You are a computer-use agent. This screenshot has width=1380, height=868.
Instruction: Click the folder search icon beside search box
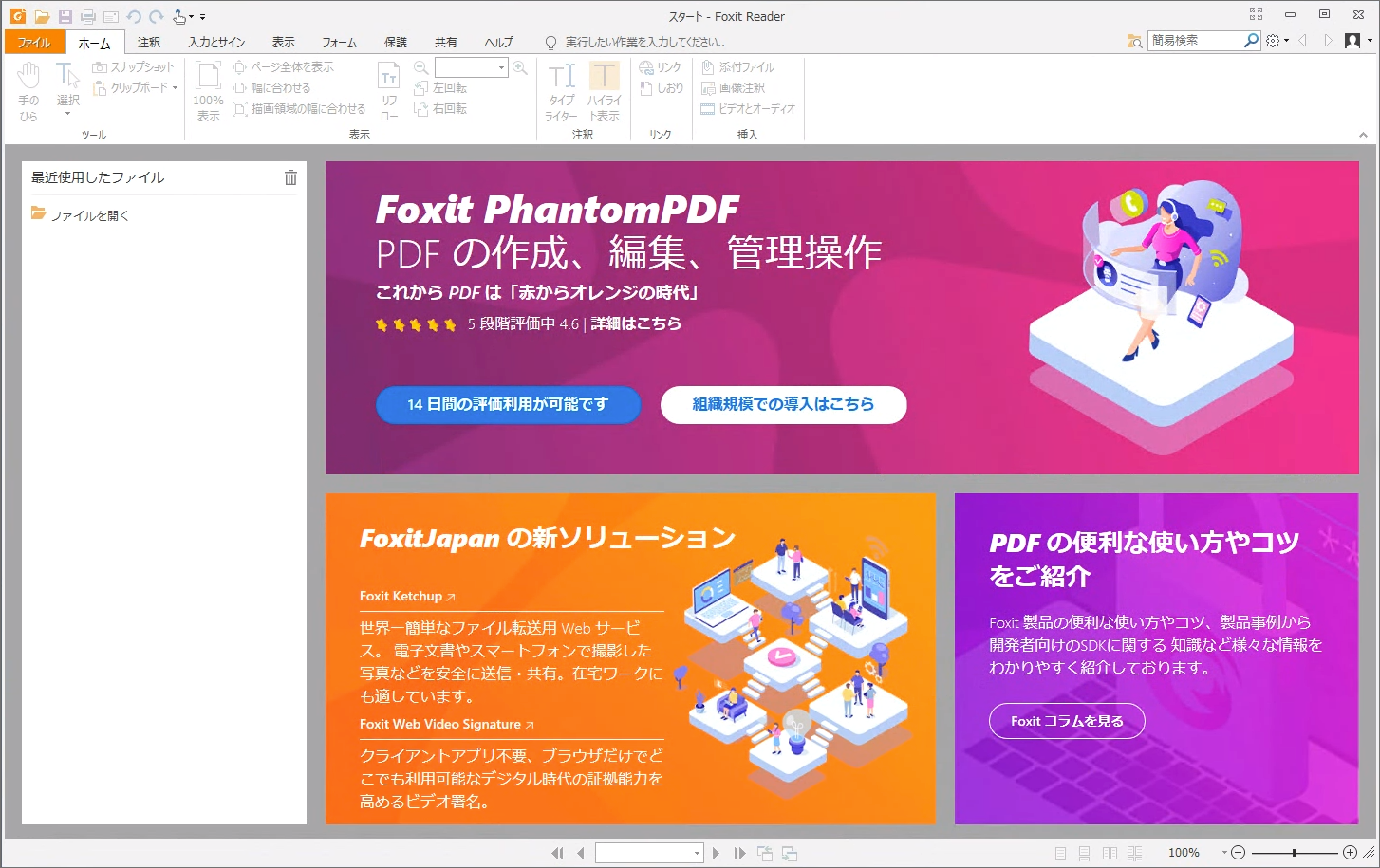[1134, 41]
